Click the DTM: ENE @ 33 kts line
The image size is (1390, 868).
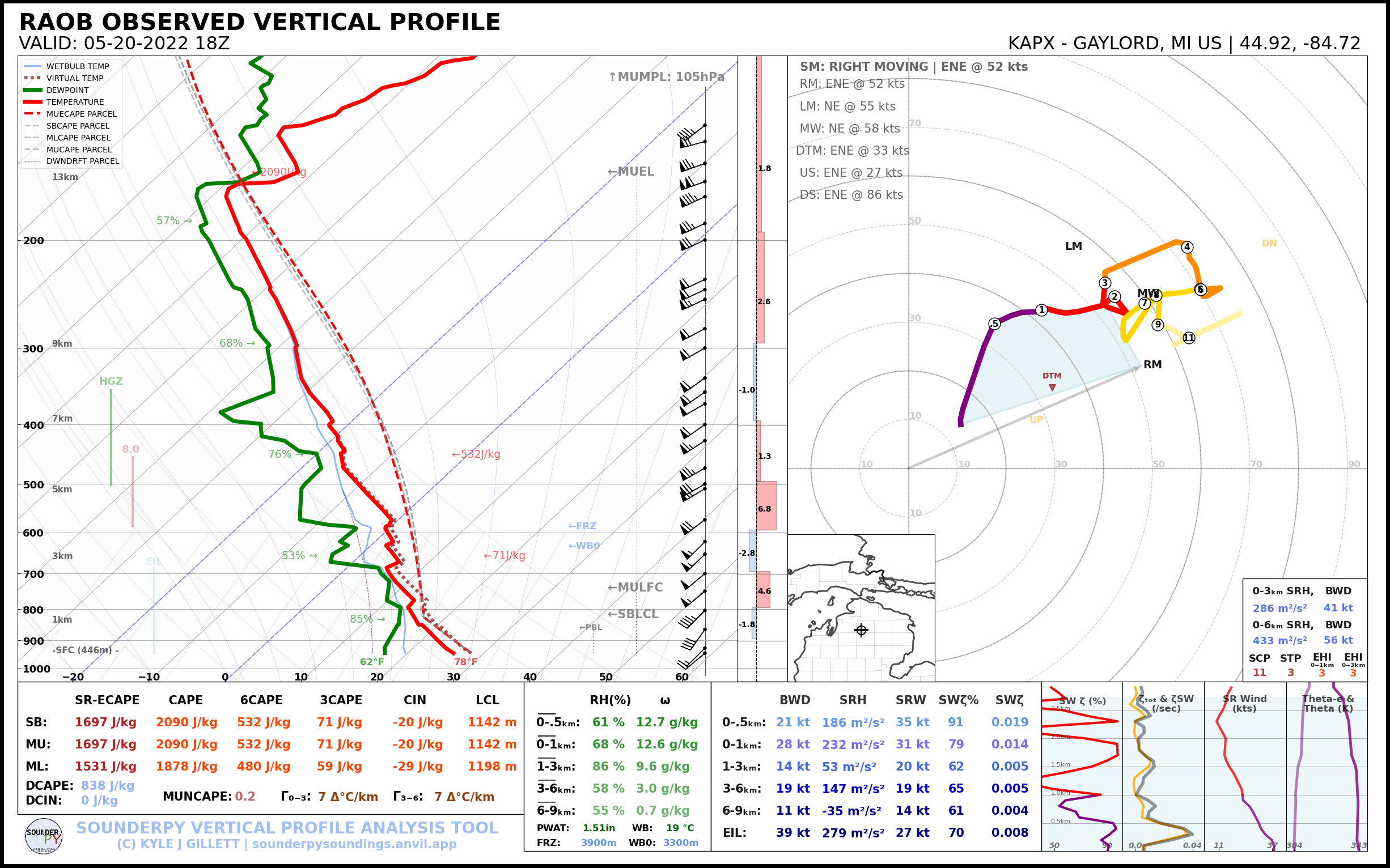click(853, 150)
